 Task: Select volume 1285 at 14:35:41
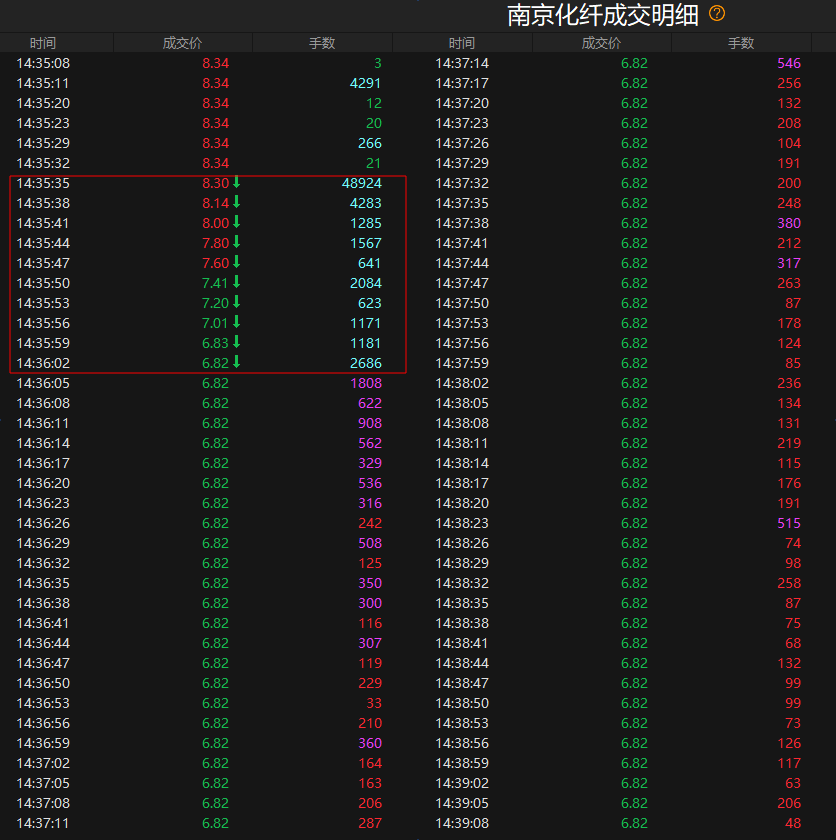tap(365, 223)
